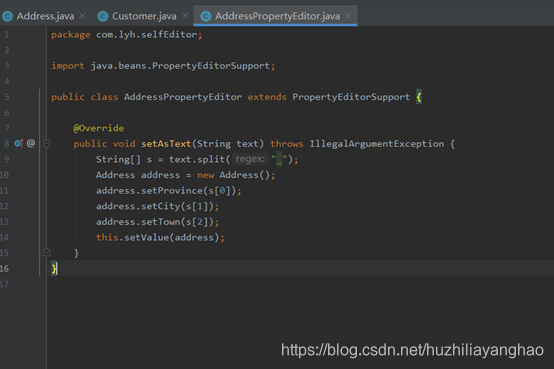Click the setAsText method name

[x=166, y=144]
